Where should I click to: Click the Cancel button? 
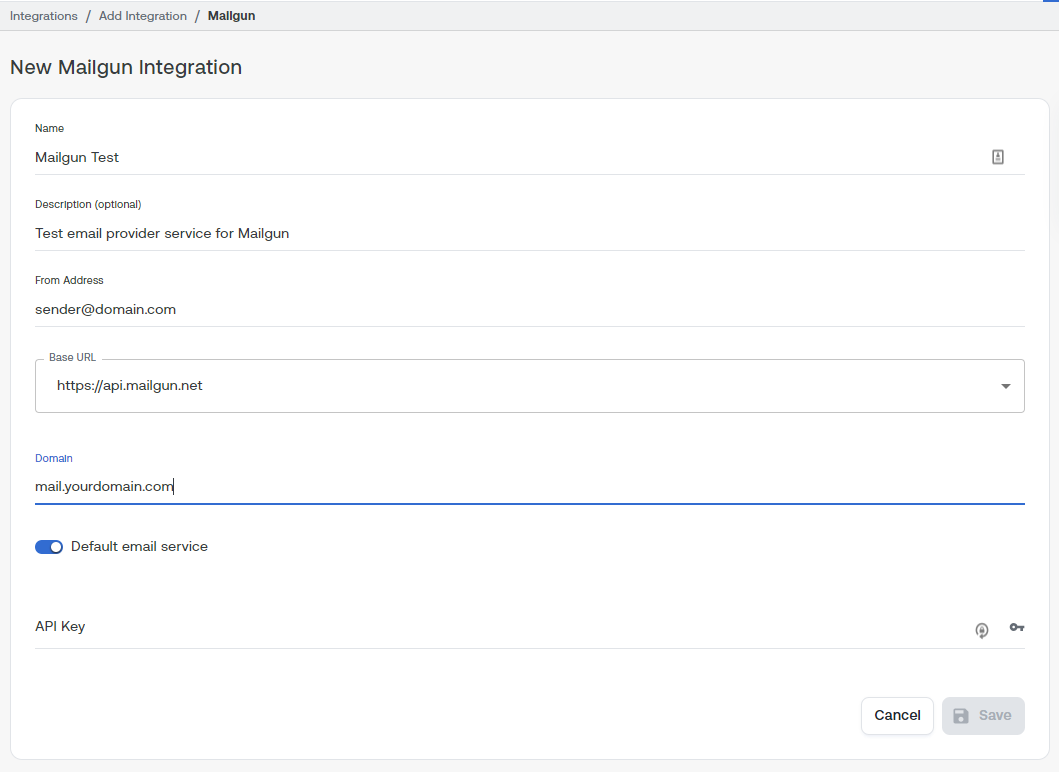point(897,715)
